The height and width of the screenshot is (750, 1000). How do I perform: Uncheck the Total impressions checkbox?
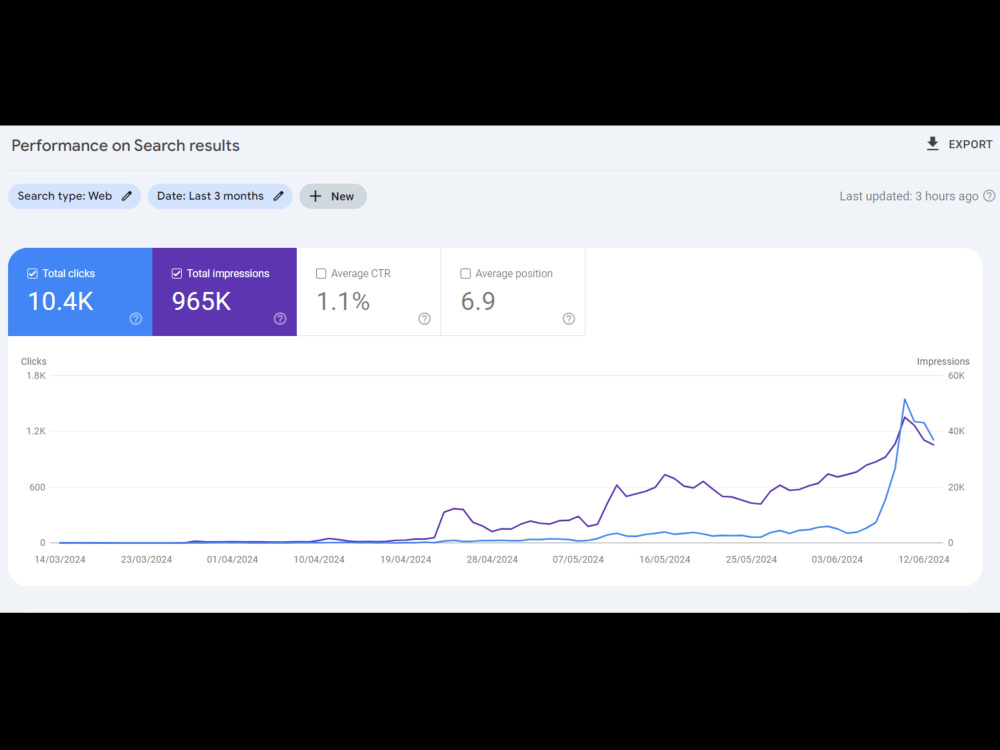point(177,274)
